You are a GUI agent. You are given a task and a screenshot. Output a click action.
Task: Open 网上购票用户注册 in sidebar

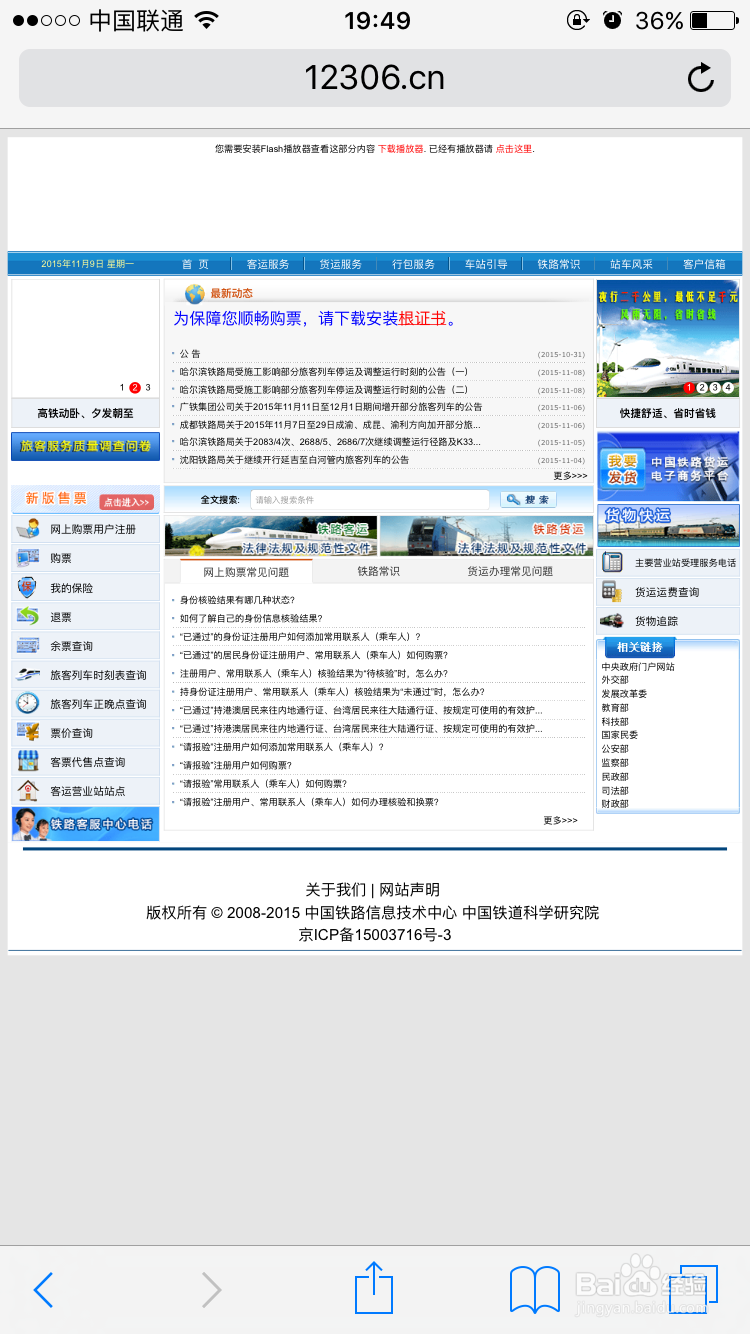(86, 529)
